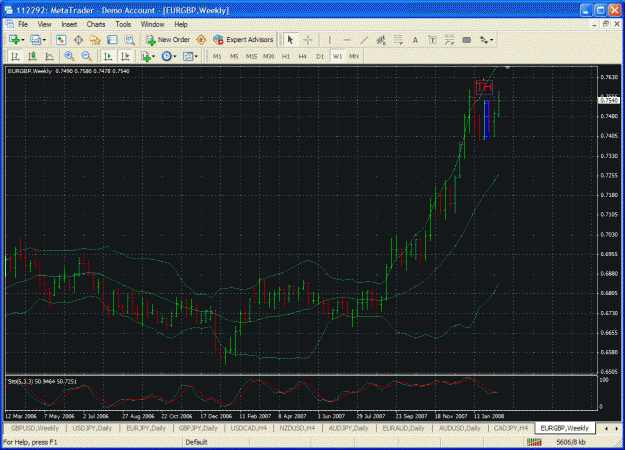Open the Help menu
Image resolution: width=625 pixels, height=450 pixels.
coord(181,24)
